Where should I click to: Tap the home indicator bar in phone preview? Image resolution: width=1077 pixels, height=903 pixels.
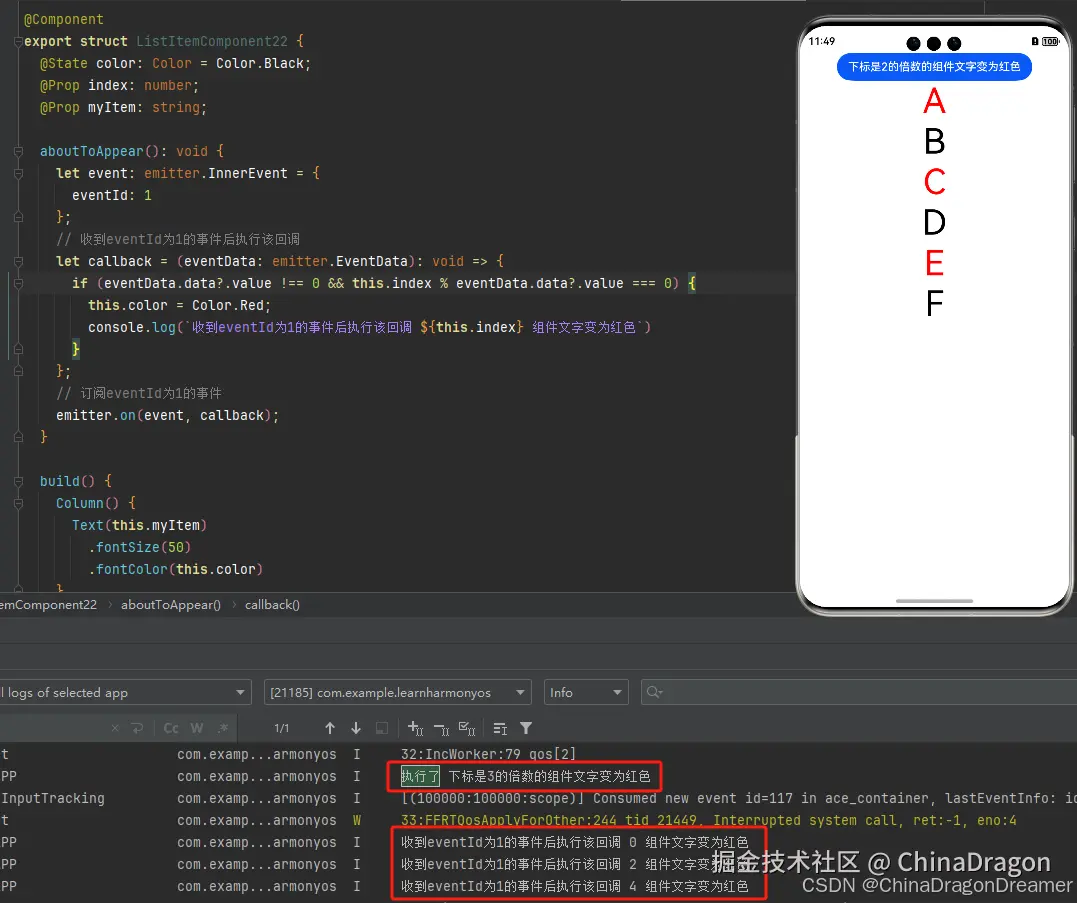click(x=934, y=601)
